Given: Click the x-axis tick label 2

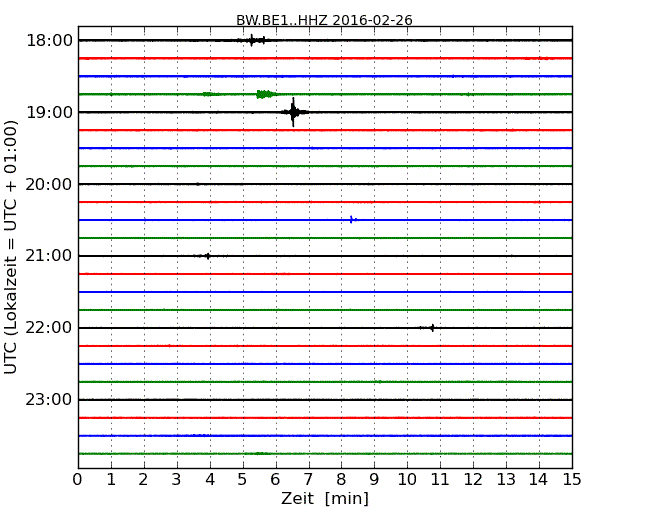Looking at the screenshot, I should pos(143,479).
